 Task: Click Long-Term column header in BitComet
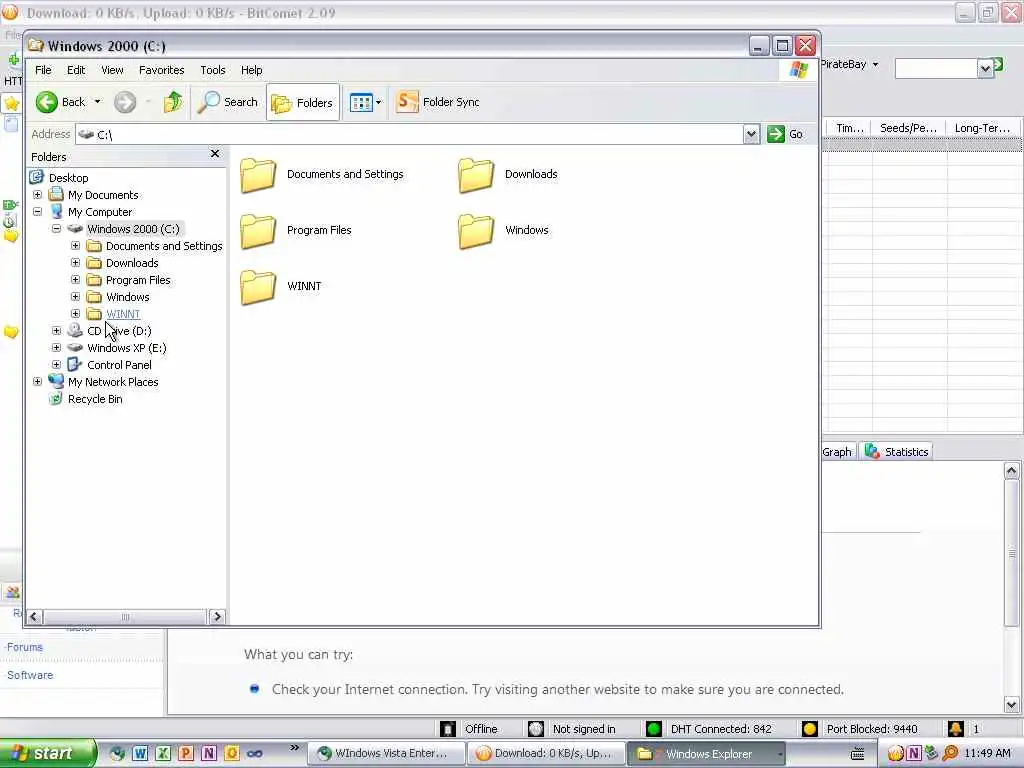click(x=982, y=128)
